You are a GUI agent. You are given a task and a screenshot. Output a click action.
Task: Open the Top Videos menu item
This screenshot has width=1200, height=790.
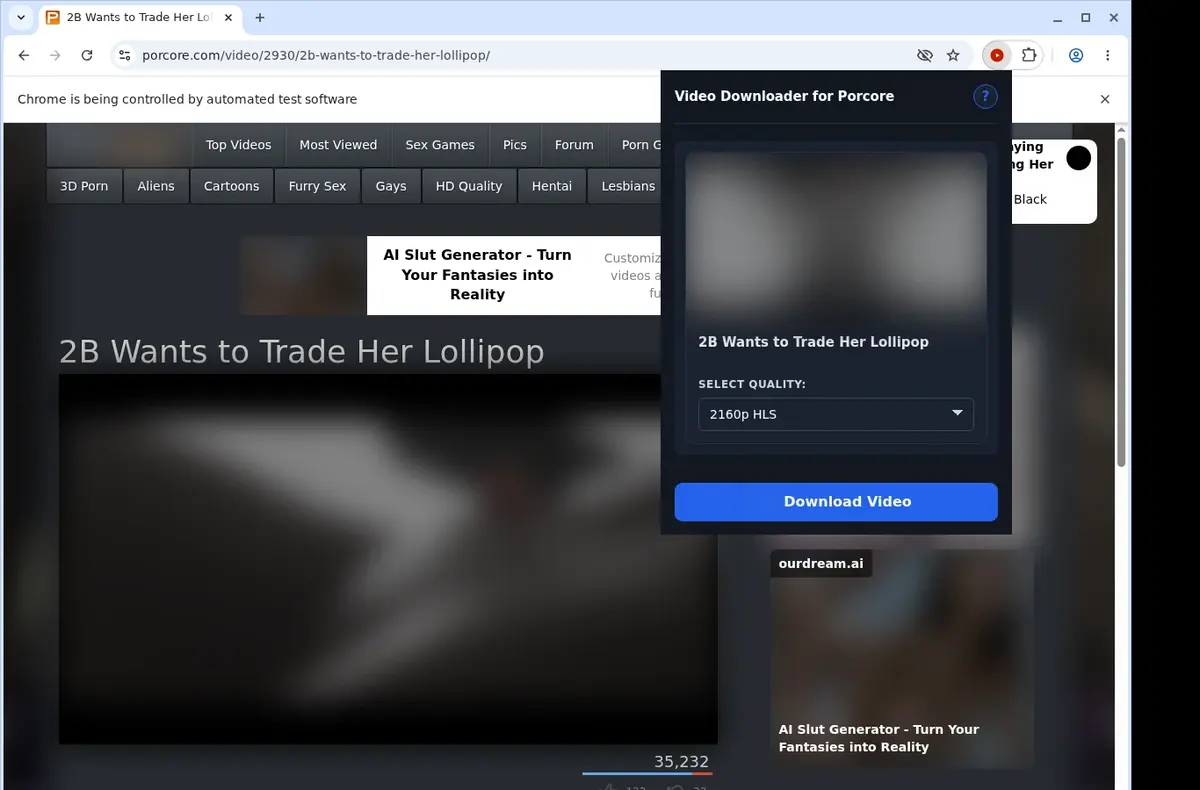238,145
